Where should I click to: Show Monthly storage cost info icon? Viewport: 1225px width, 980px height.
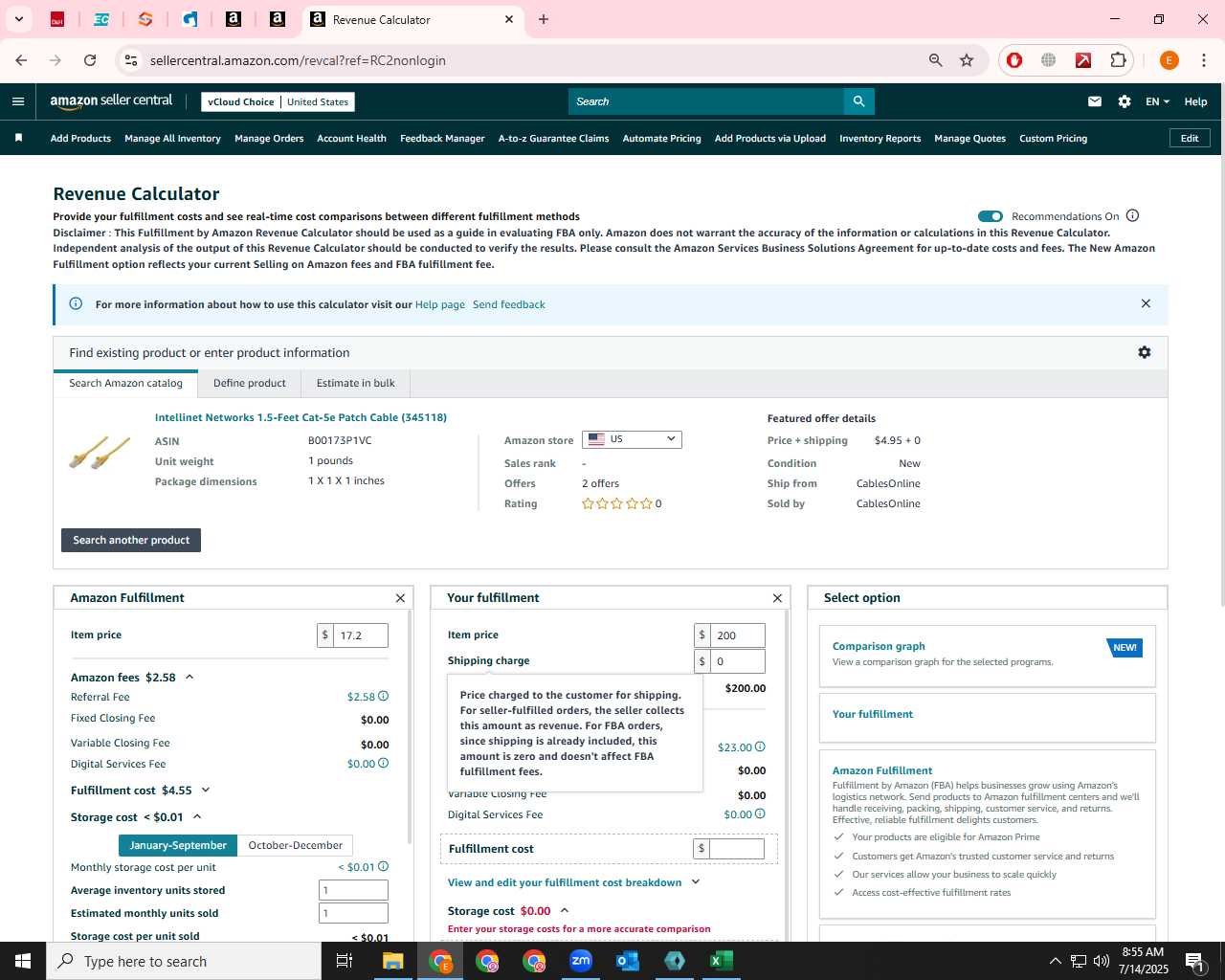pos(383,866)
